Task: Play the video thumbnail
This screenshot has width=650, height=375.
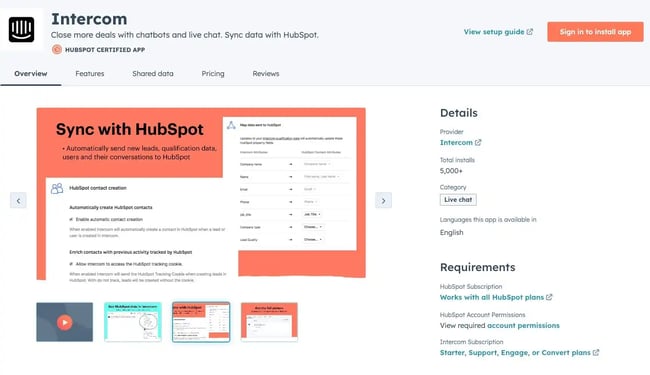Action: pyautogui.click(x=65, y=322)
